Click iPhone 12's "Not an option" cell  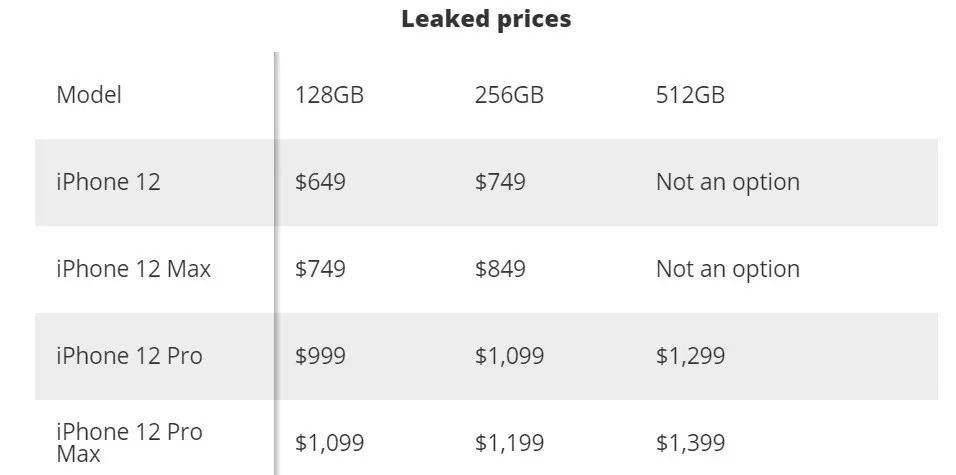pyautogui.click(x=728, y=182)
